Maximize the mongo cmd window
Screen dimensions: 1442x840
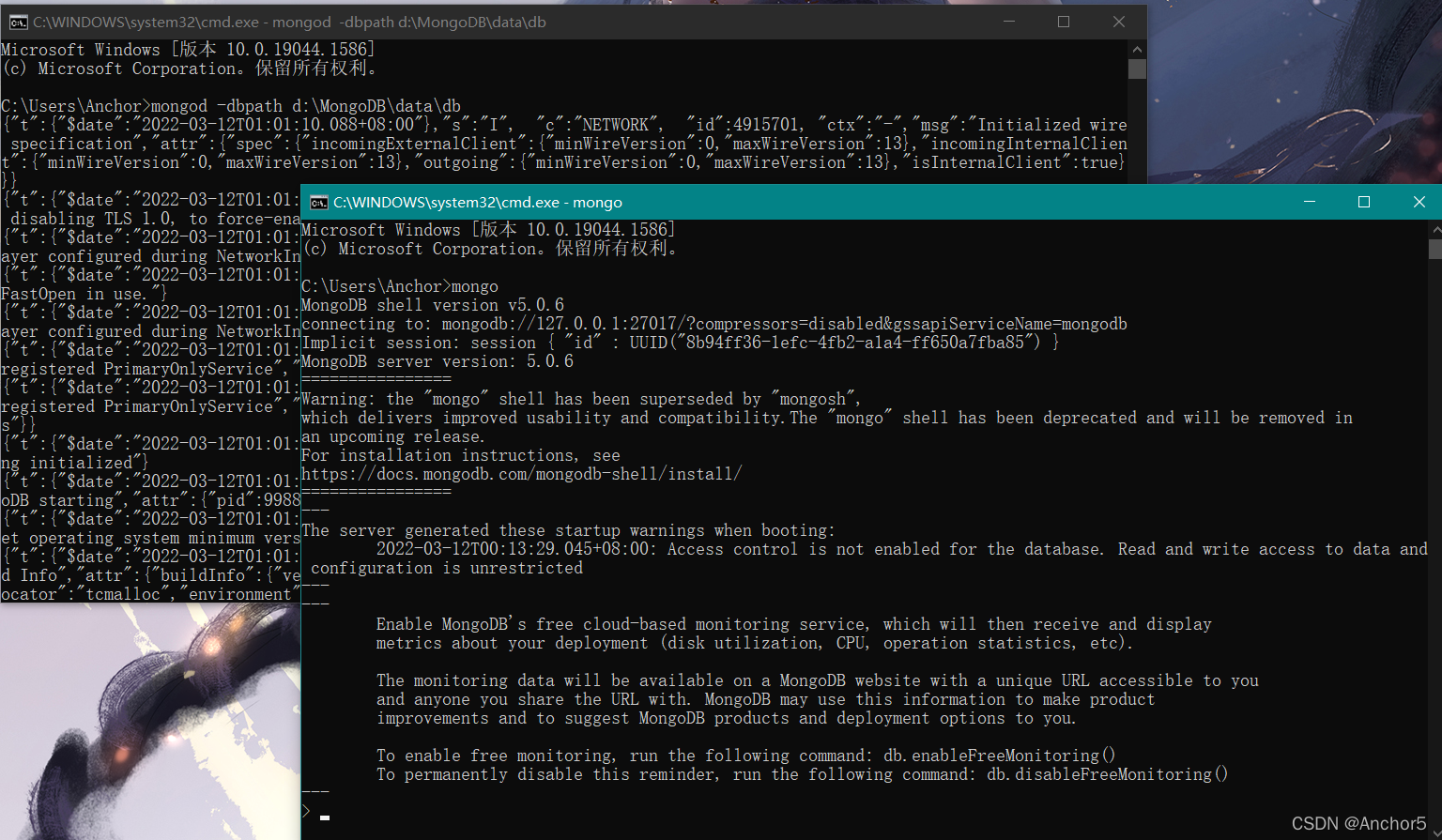(x=1364, y=202)
